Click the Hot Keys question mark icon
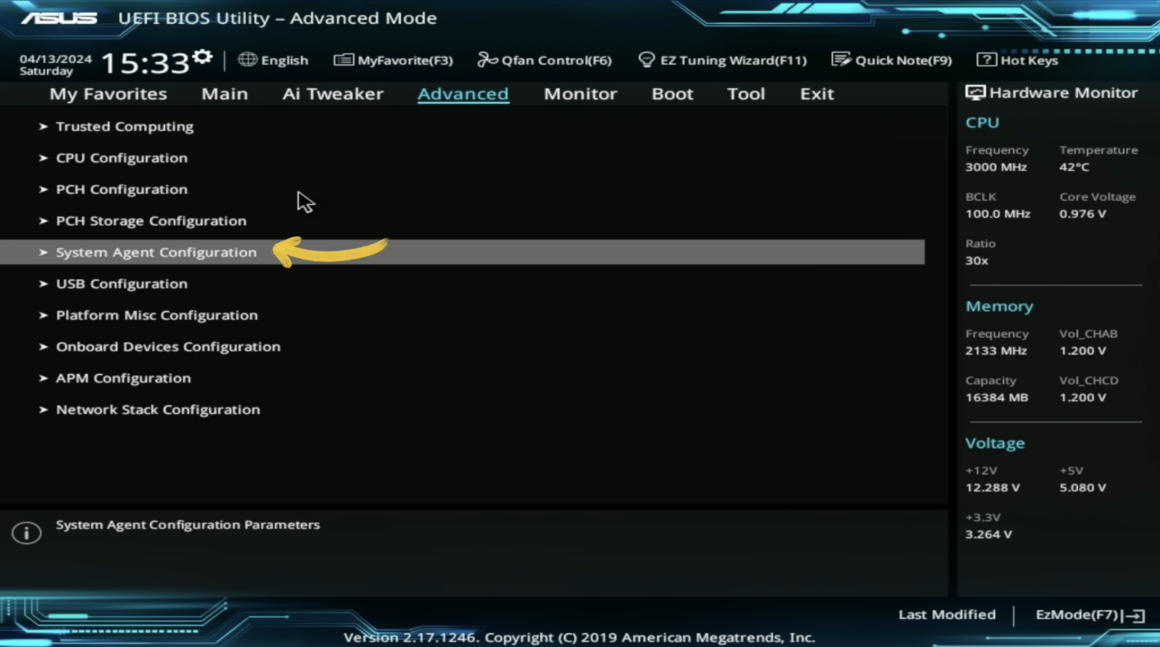Viewport: 1160px width, 647px height. (986, 60)
